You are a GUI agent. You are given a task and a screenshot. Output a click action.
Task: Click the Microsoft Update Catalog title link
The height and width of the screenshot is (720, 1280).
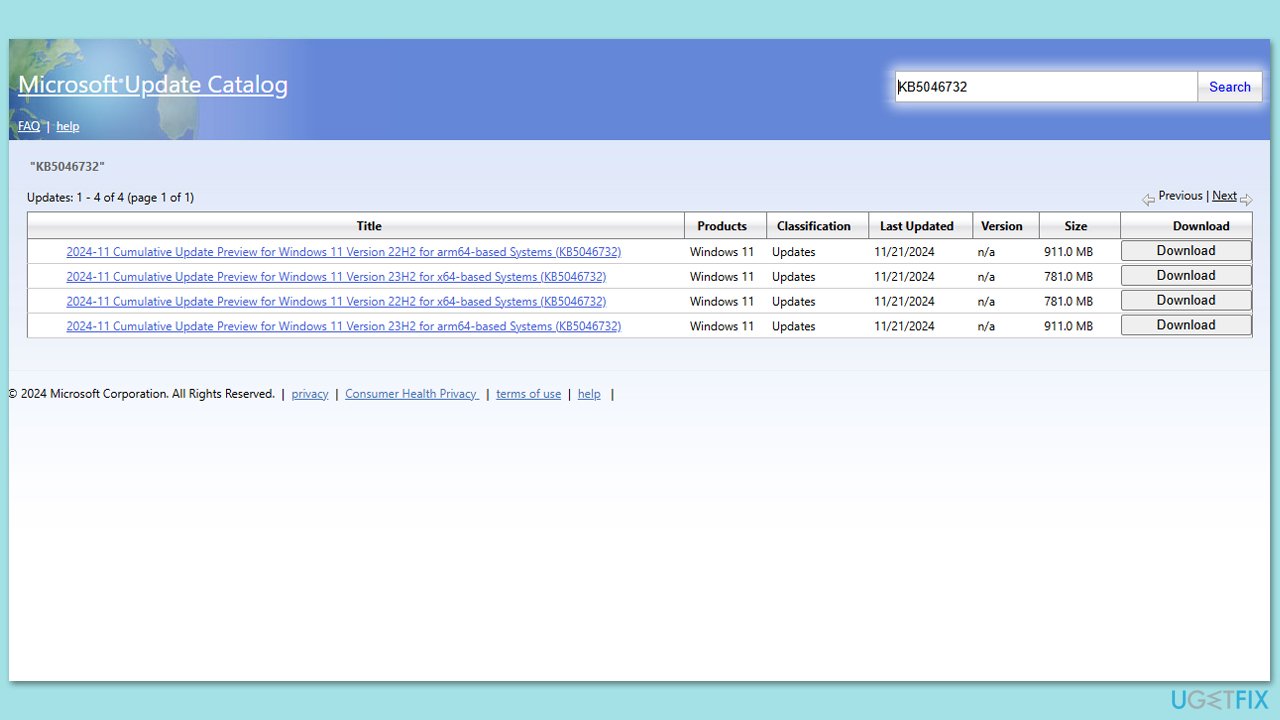153,85
